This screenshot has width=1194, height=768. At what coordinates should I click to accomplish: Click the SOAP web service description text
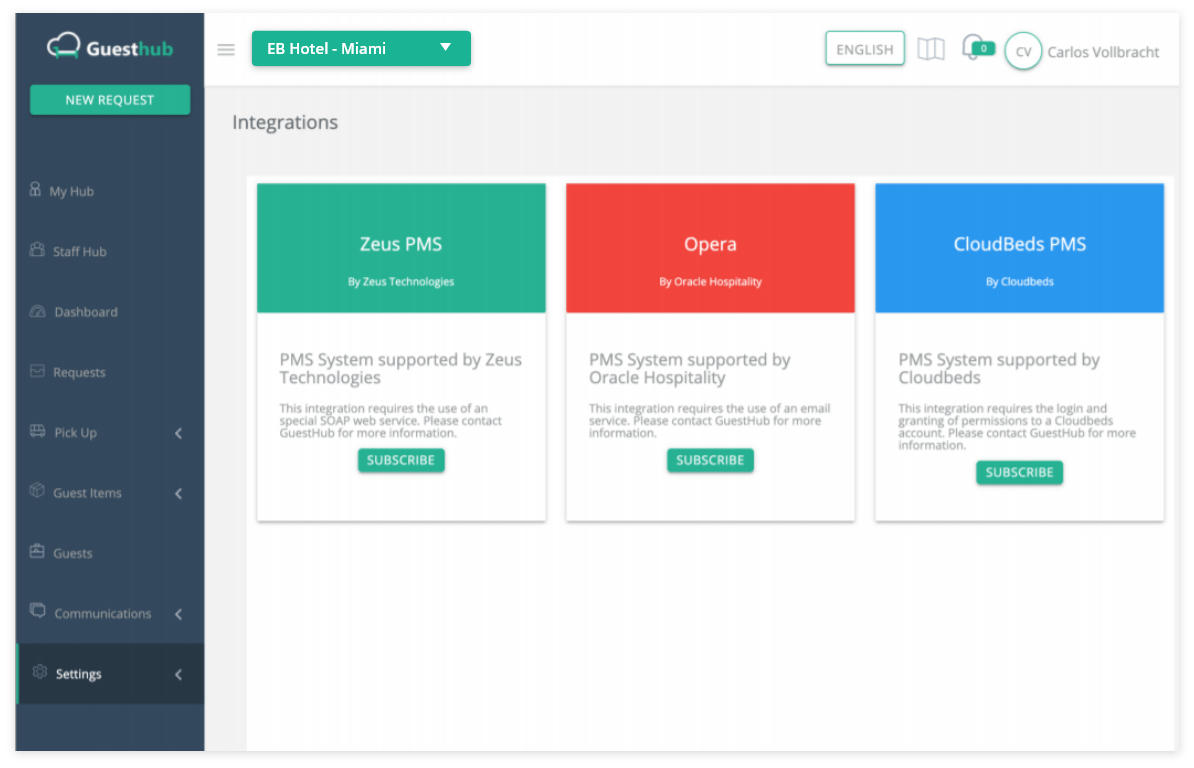point(391,421)
